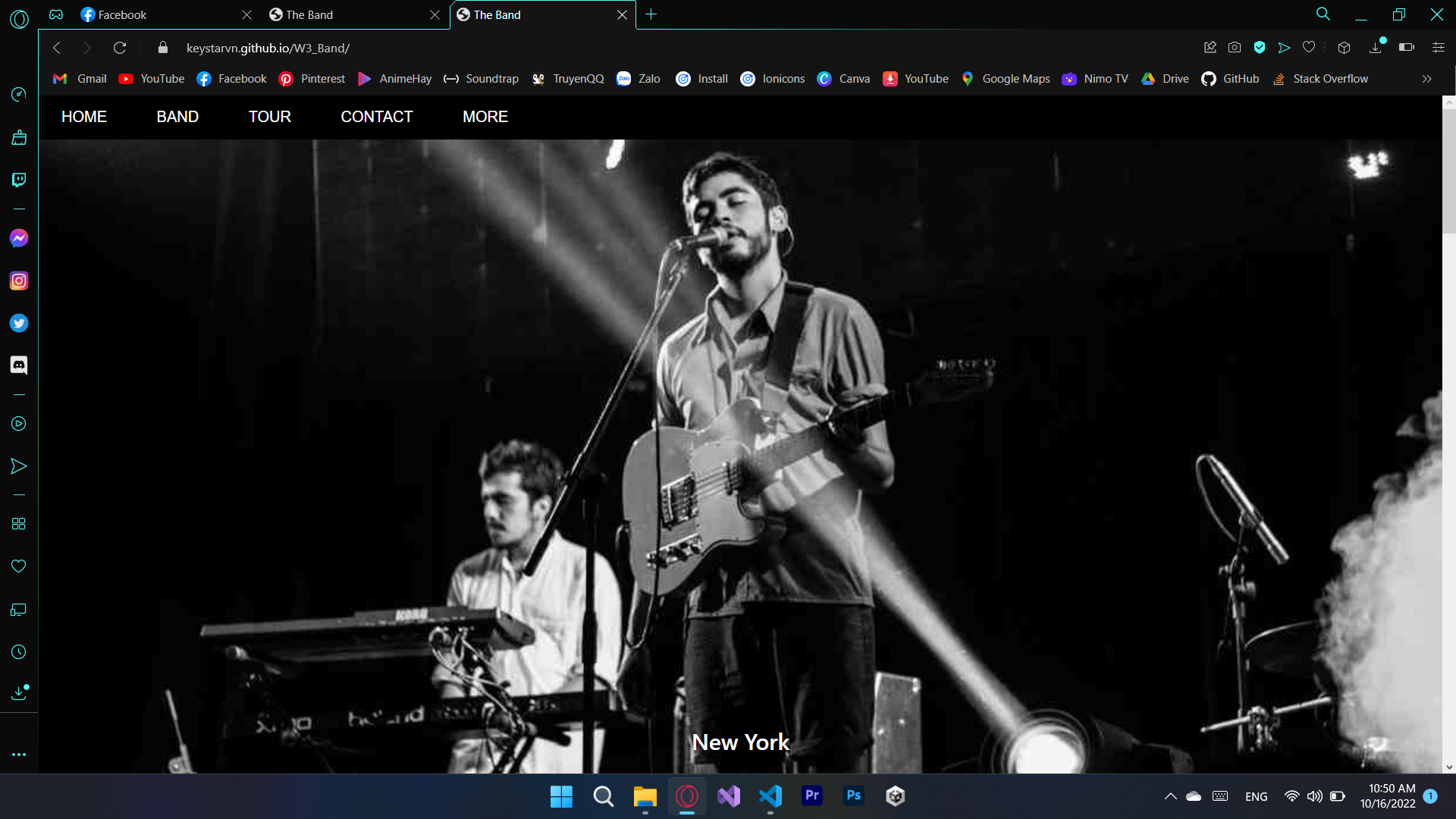This screenshot has height=819, width=1456.
Task: Open the MORE dropdown in site navigation
Action: click(485, 117)
